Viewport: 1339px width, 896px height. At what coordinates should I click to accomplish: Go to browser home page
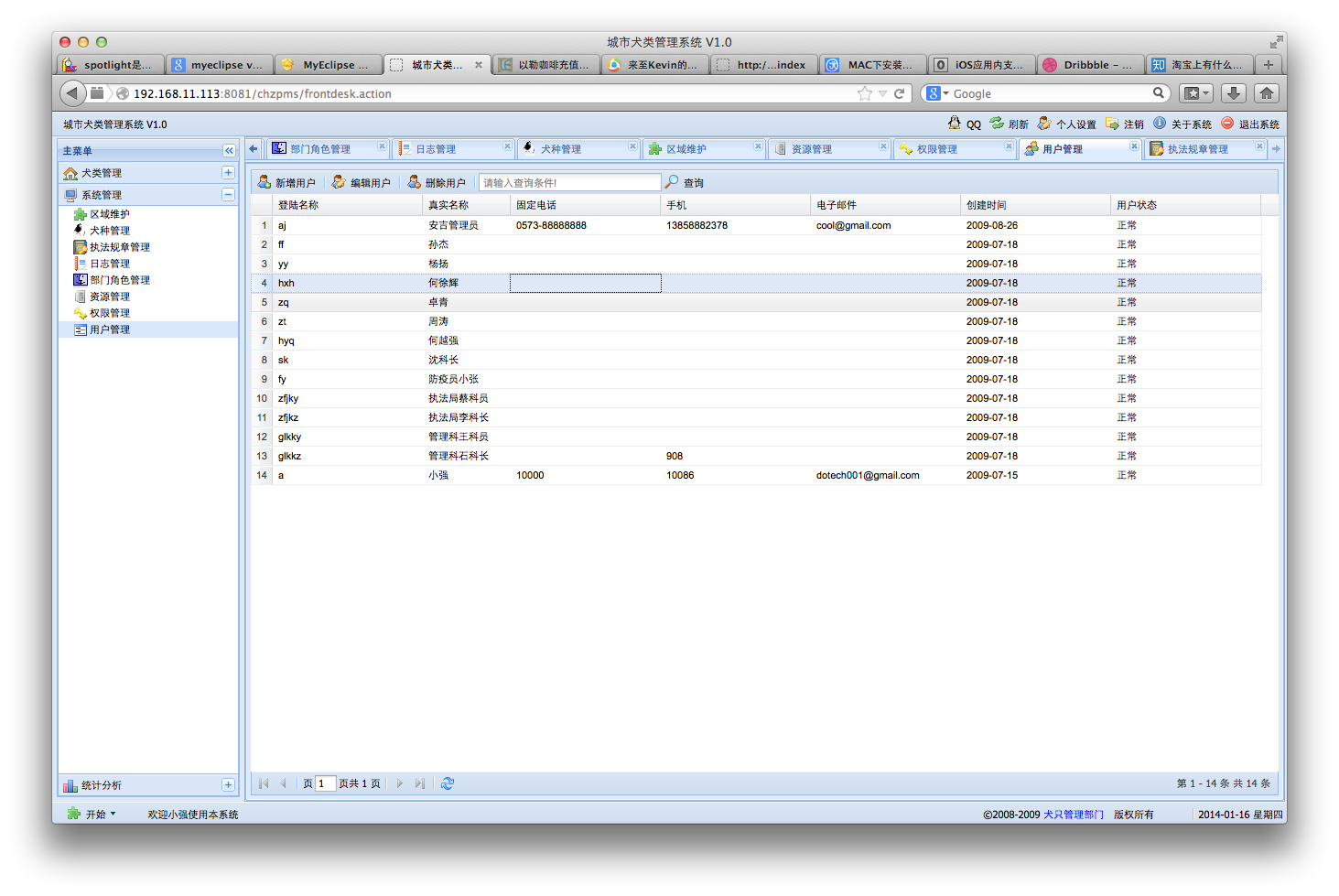click(1267, 92)
